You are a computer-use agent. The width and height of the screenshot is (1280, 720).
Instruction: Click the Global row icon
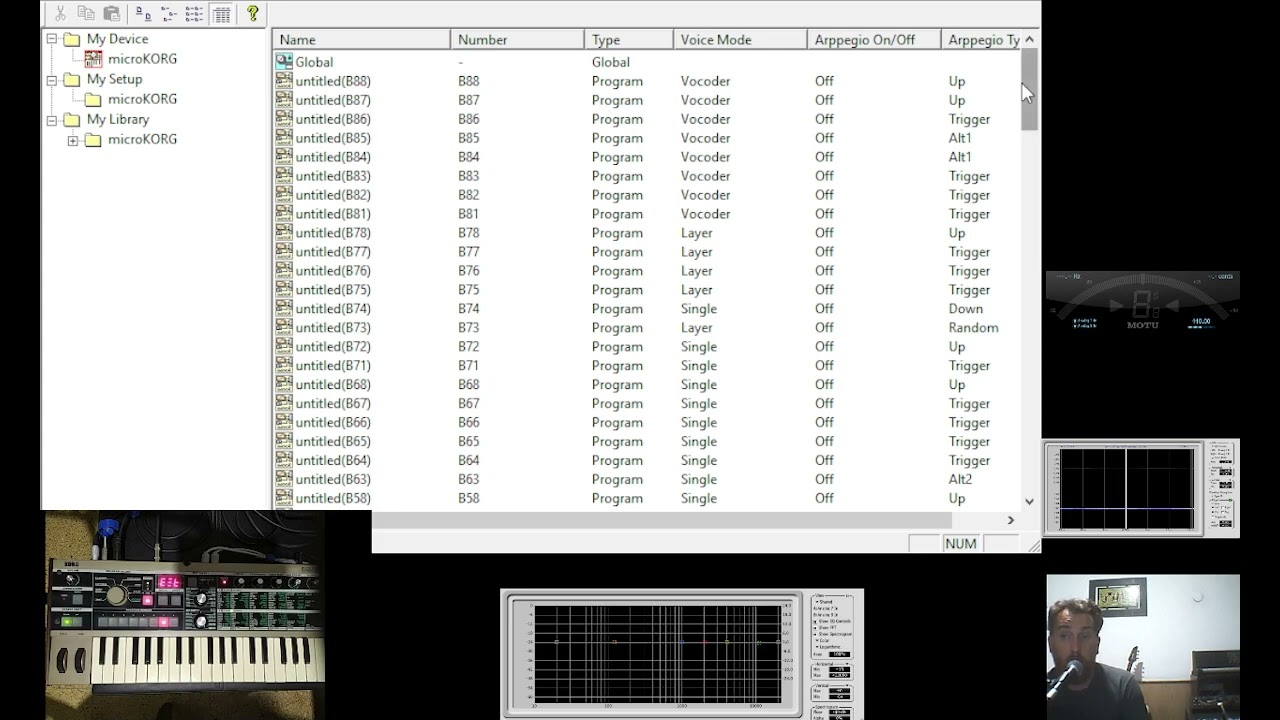pos(284,61)
